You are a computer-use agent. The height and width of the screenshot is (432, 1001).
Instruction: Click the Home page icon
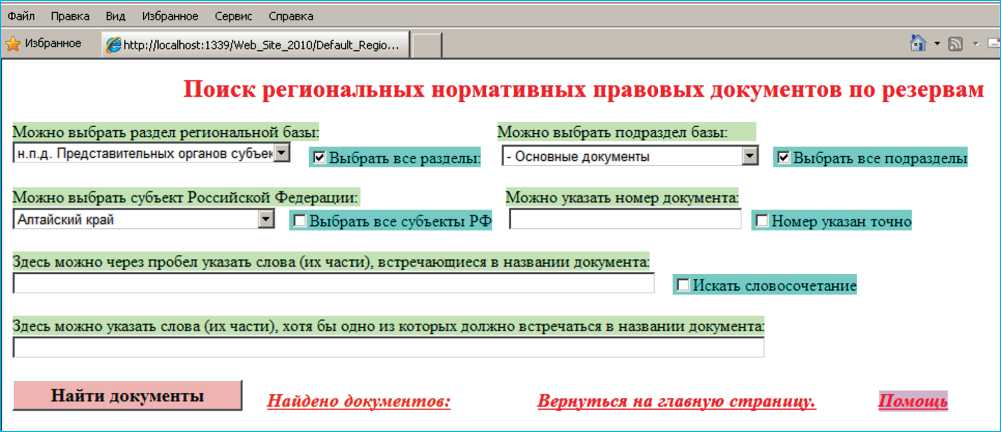[918, 44]
